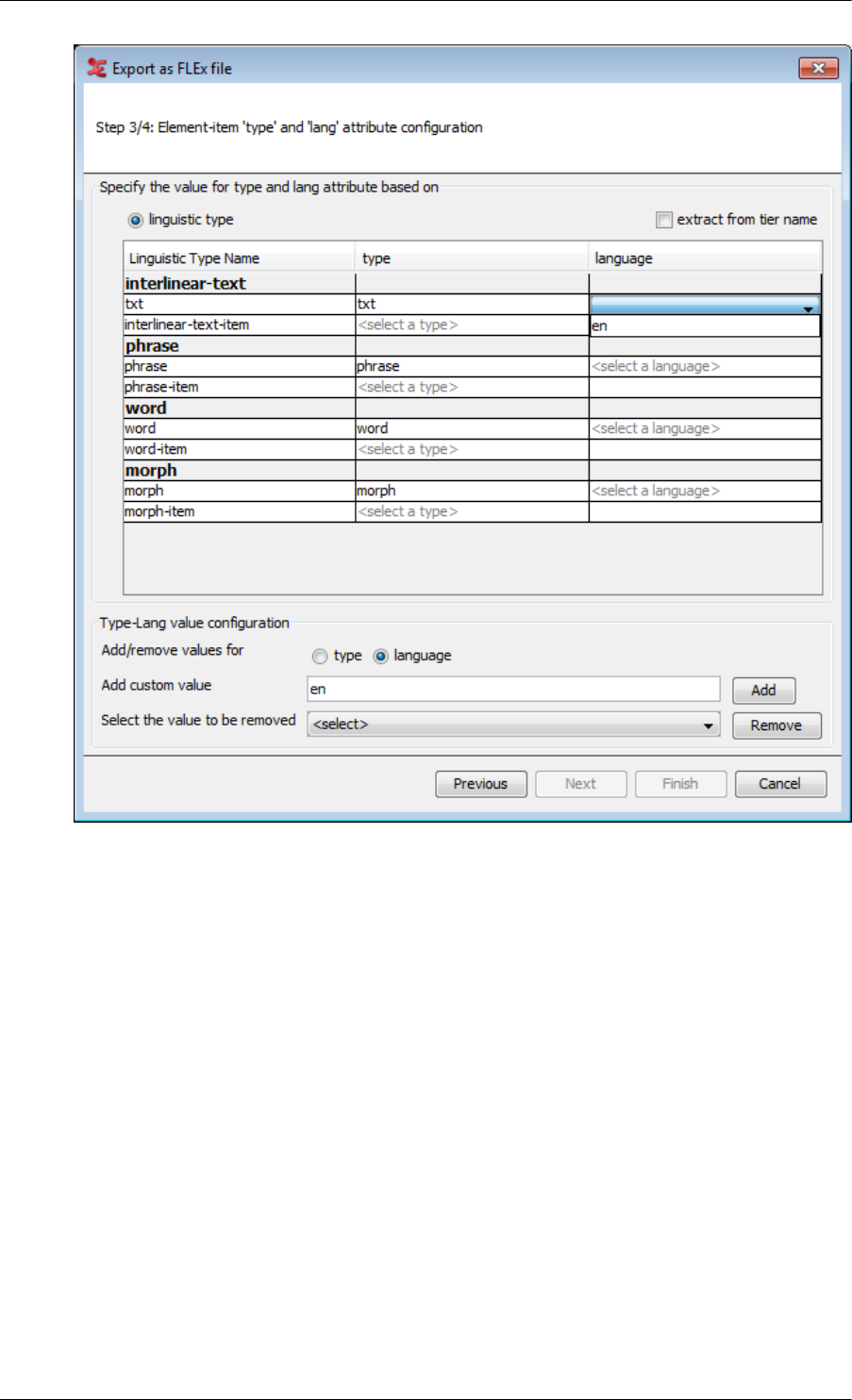
Task: Choose the language radio button
Action: 381,657
